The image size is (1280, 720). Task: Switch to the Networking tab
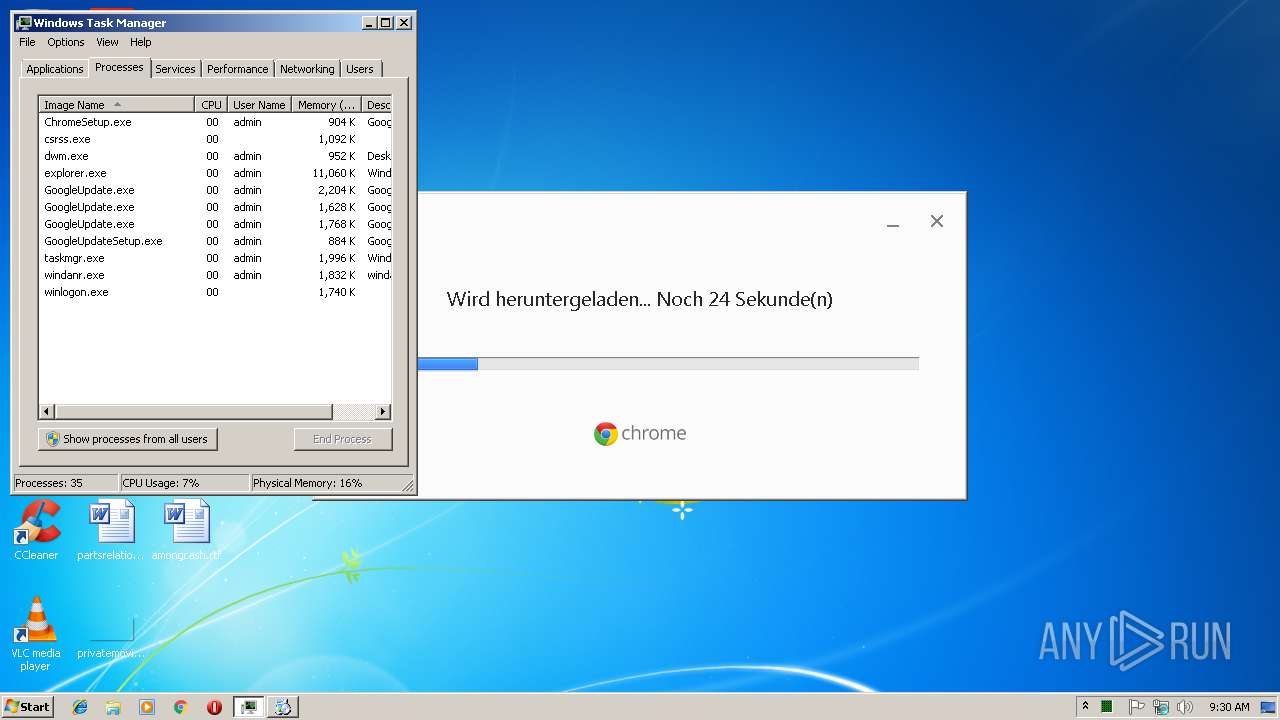coord(307,69)
